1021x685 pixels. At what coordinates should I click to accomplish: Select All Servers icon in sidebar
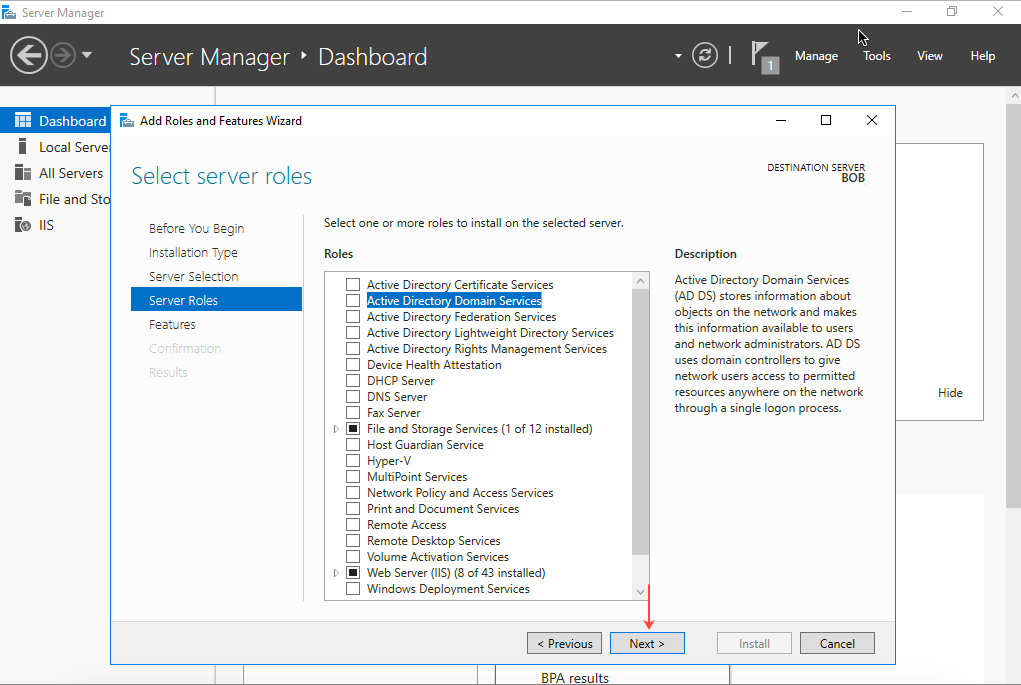[23, 173]
